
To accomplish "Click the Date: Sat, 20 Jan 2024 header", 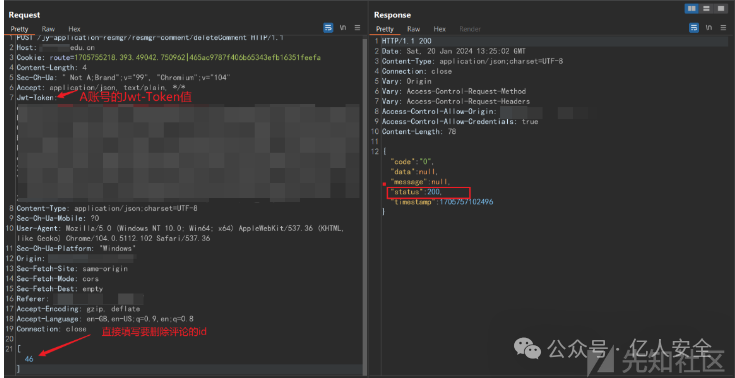I will [x=453, y=51].
